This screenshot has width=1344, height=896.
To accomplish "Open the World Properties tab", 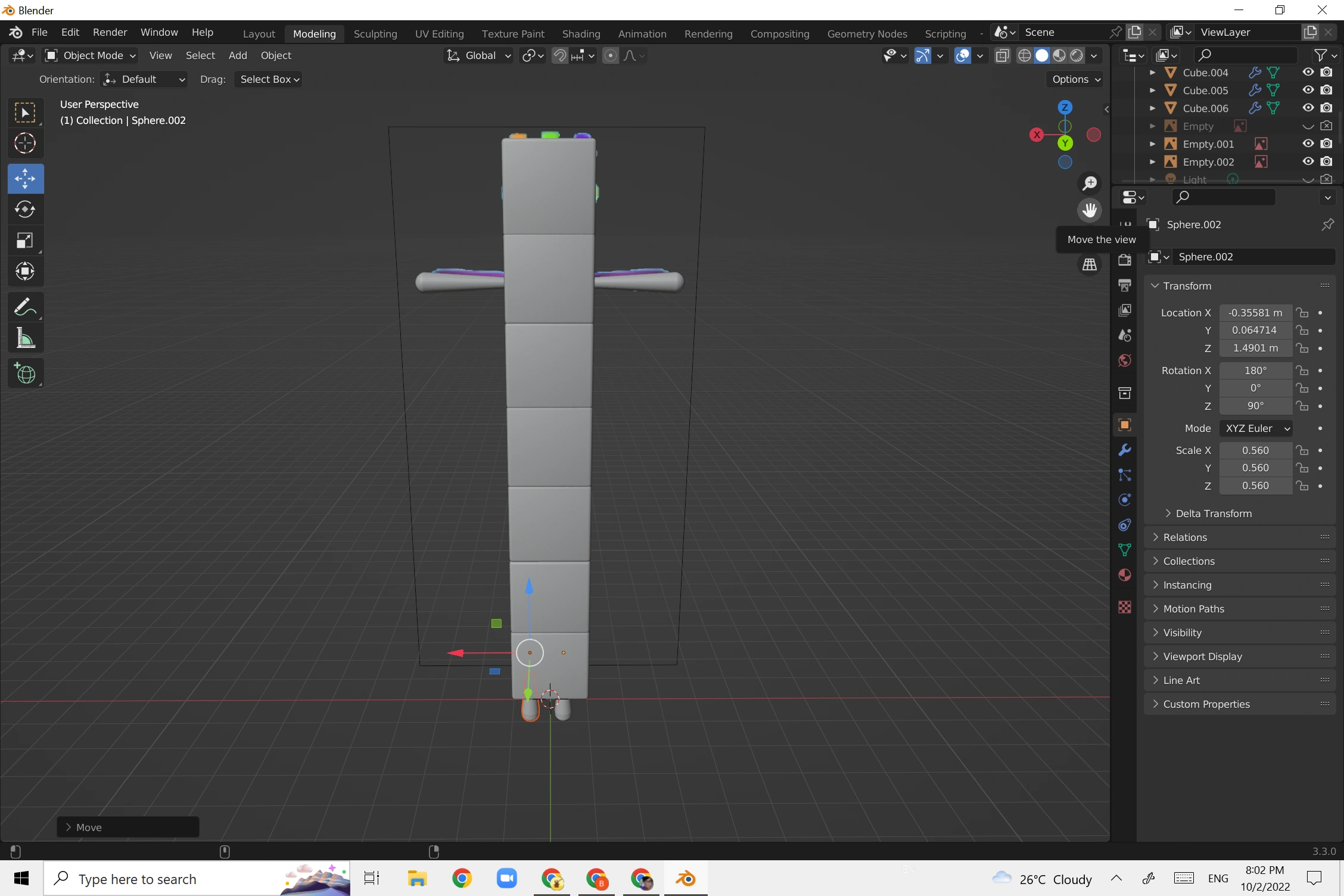I will click(1124, 360).
